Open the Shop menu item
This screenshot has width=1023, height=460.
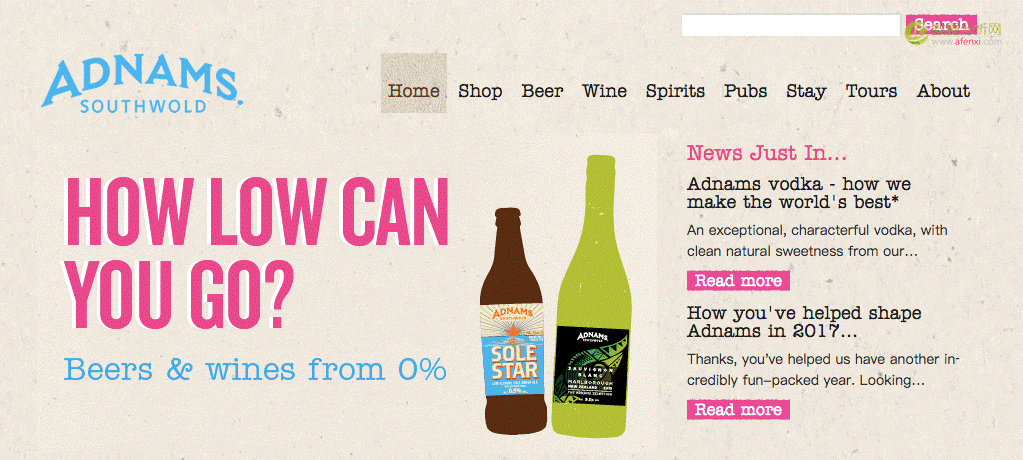[x=480, y=91]
